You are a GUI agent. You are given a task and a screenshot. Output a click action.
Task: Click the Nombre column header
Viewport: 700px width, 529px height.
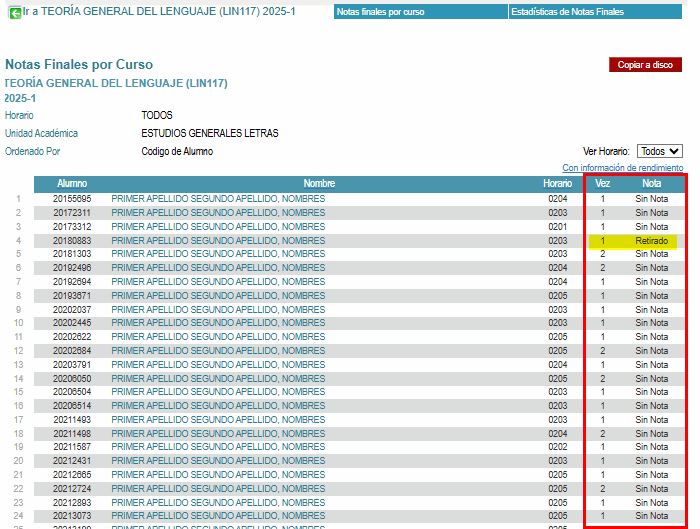(319, 184)
